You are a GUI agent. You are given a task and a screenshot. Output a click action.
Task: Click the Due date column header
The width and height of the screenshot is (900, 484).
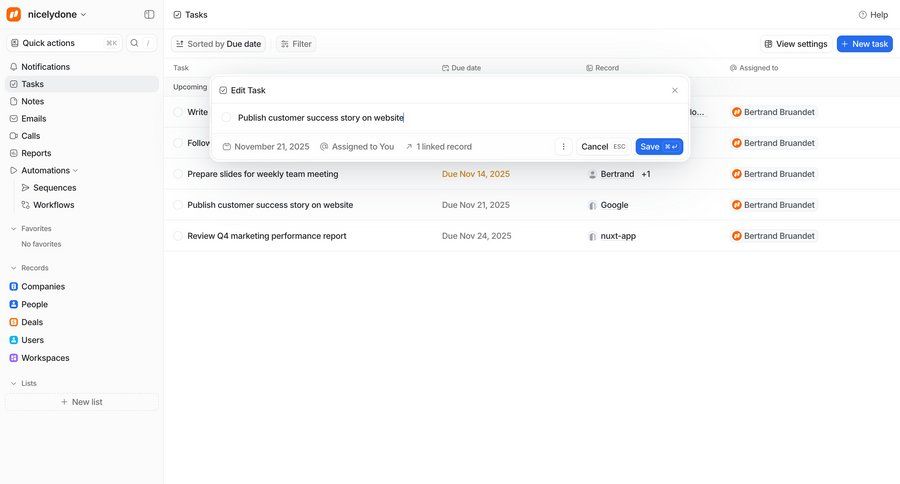click(461, 68)
